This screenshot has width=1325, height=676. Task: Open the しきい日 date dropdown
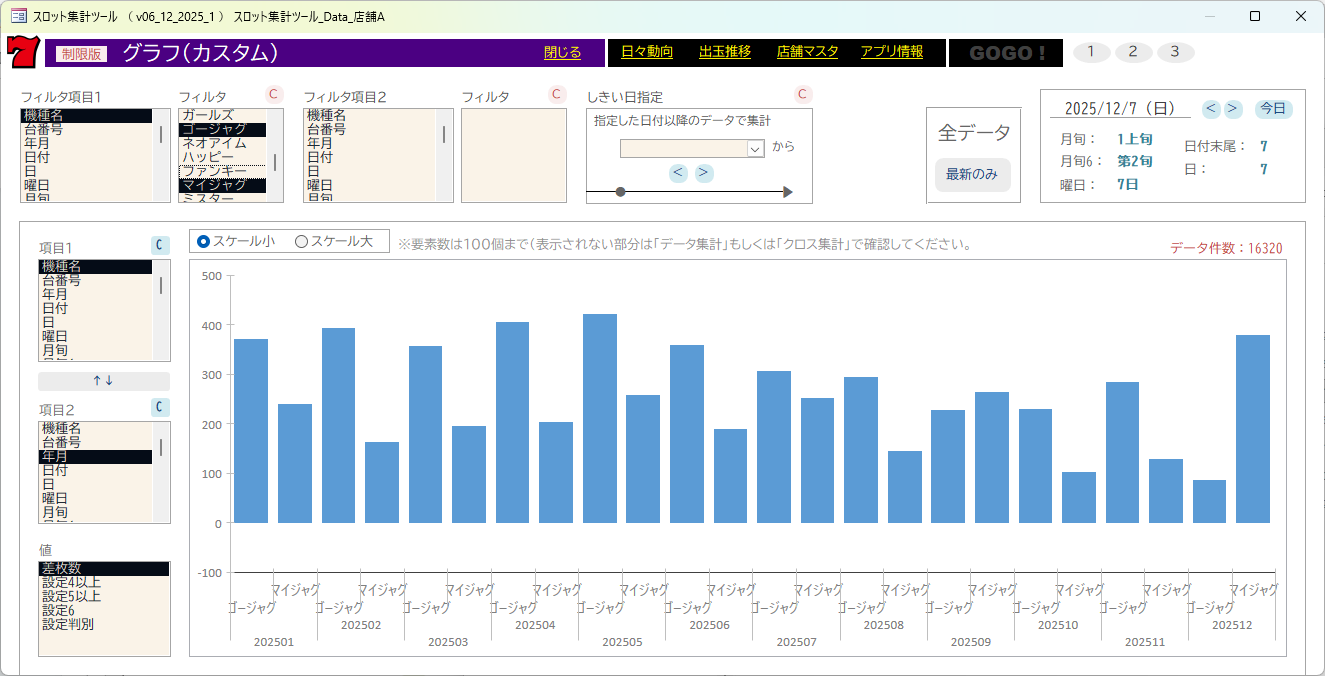coord(755,148)
